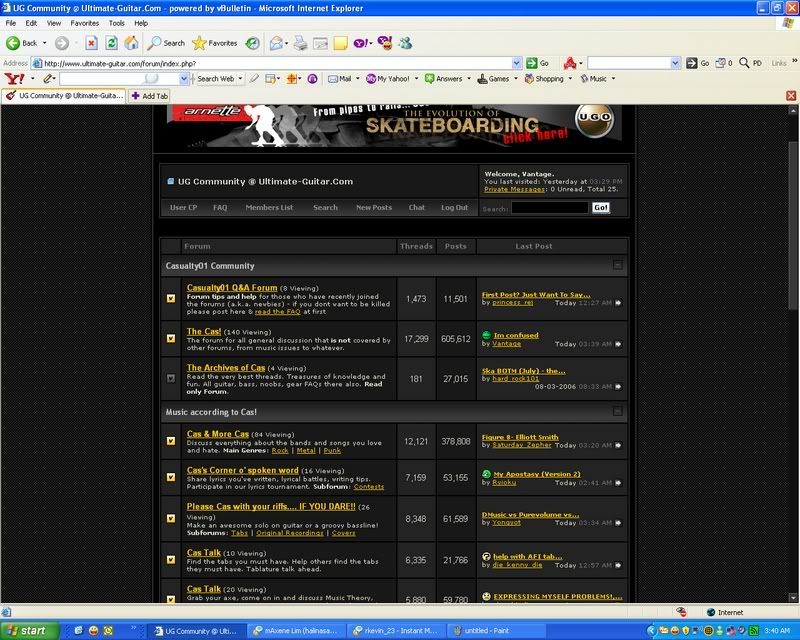Open Private Messages link
This screenshot has height=640, width=800.
click(x=514, y=189)
